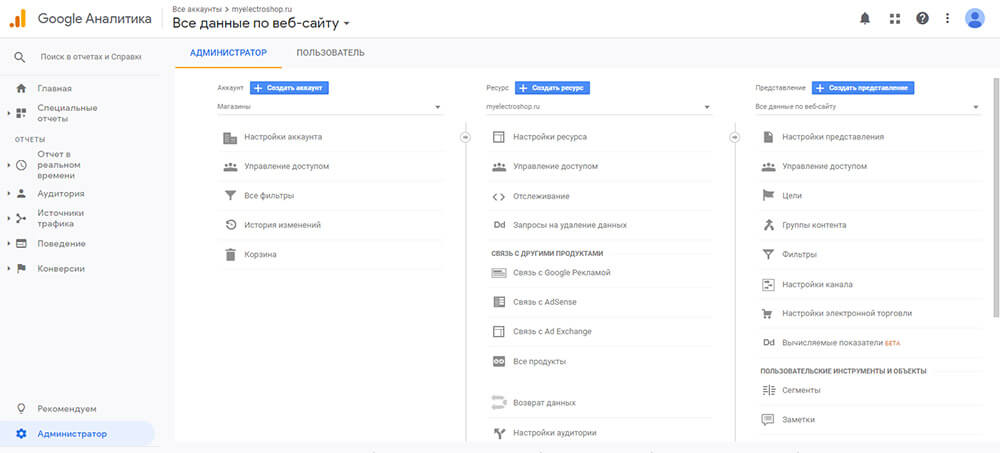The width and height of the screenshot is (1000, 453).
Task: Open the myelectroshop.ru property dropdown
Action: click(x=598, y=107)
